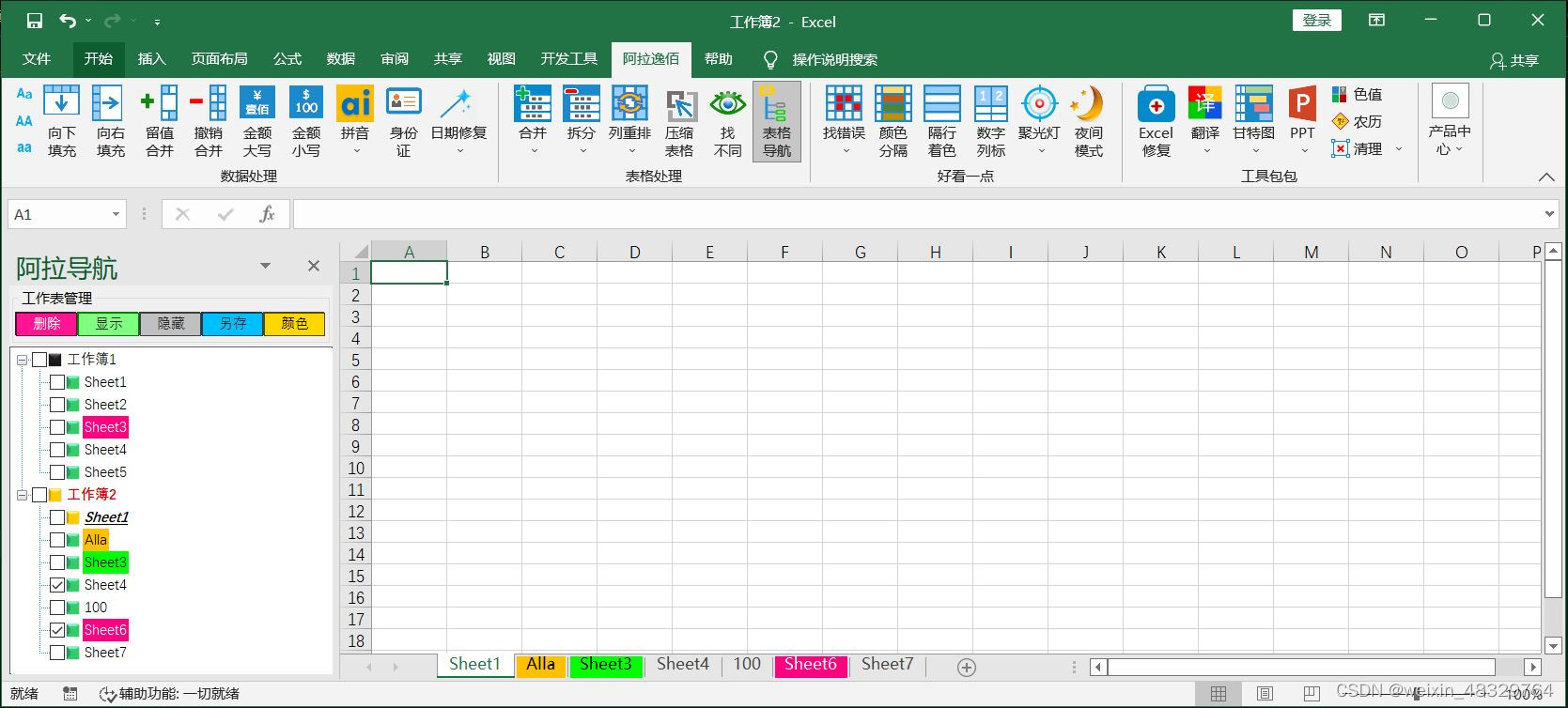Image resolution: width=1568 pixels, height=708 pixels.
Task: Check the 100 sheet checkbox
Action: tap(57, 608)
